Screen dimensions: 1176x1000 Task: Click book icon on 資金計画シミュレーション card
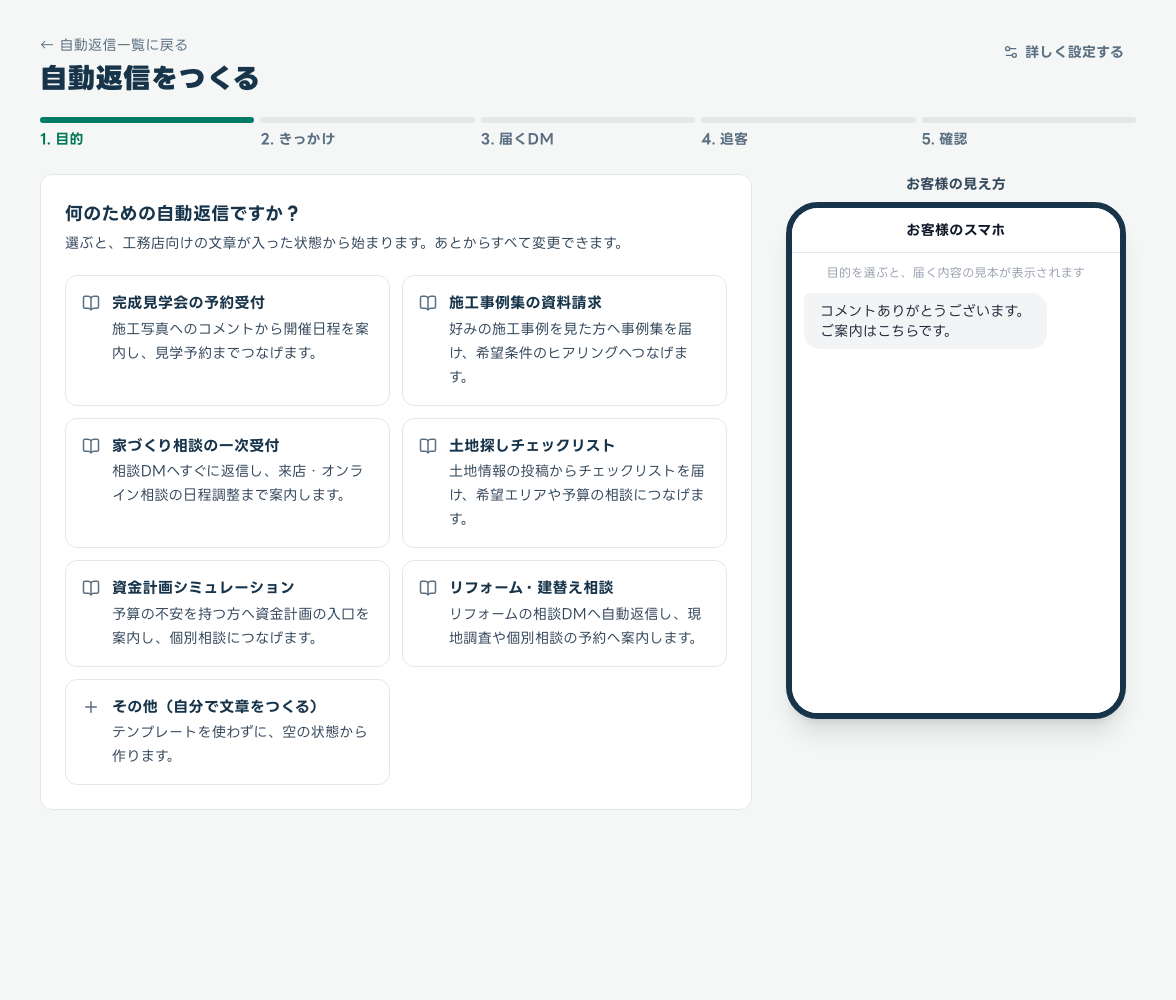[x=91, y=587]
